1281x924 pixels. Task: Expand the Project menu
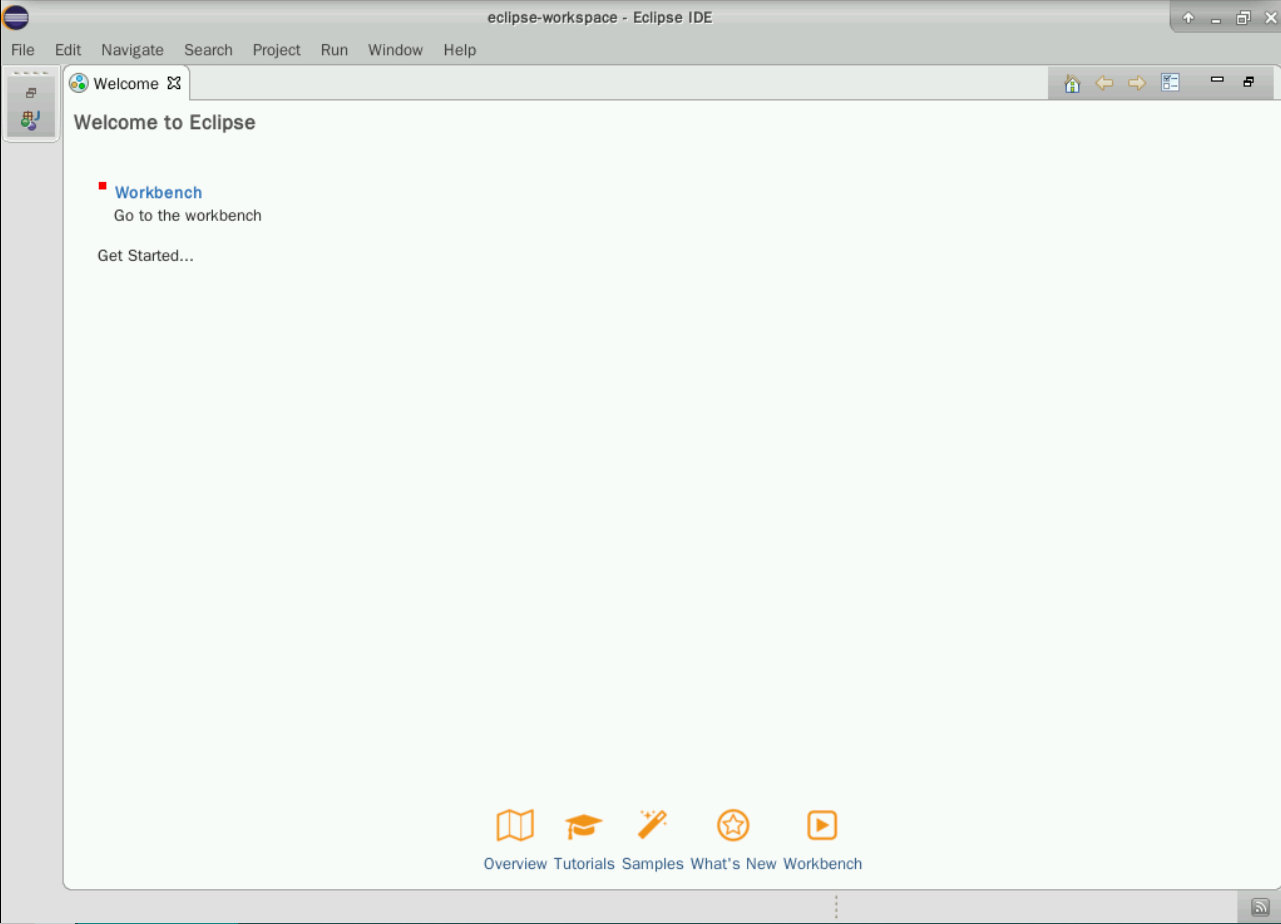(x=276, y=50)
